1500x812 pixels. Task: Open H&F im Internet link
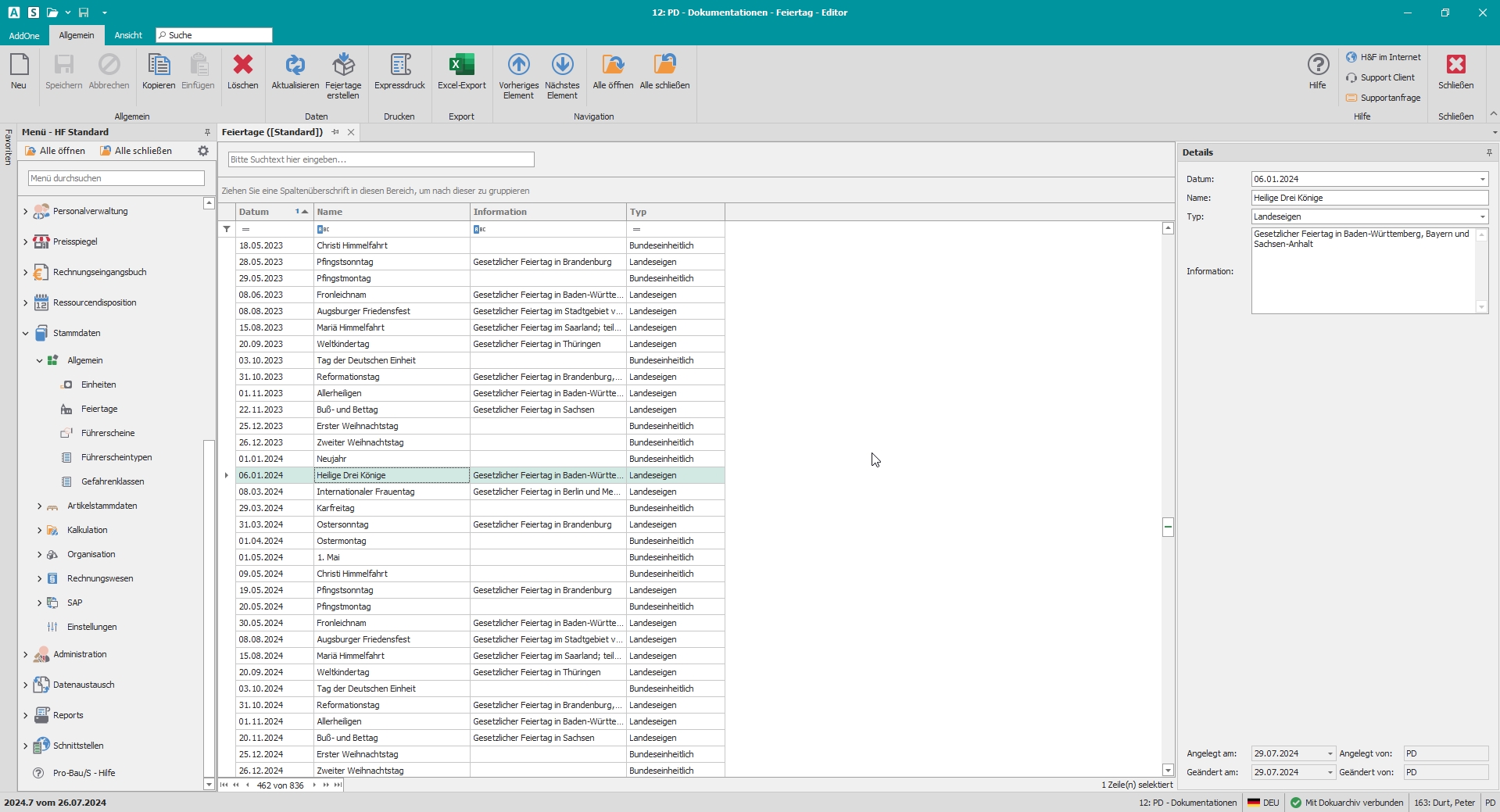pyautogui.click(x=1390, y=57)
